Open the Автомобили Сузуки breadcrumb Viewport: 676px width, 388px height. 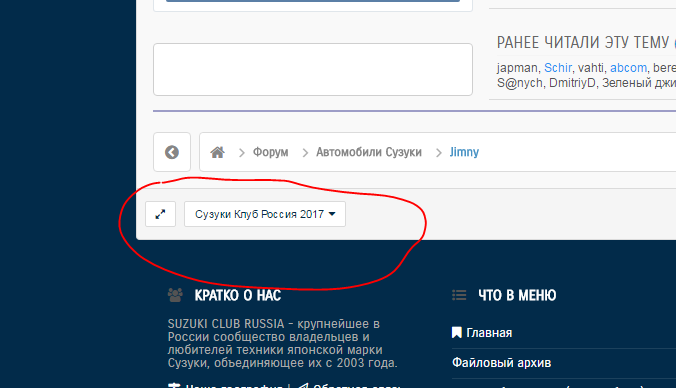coord(369,152)
